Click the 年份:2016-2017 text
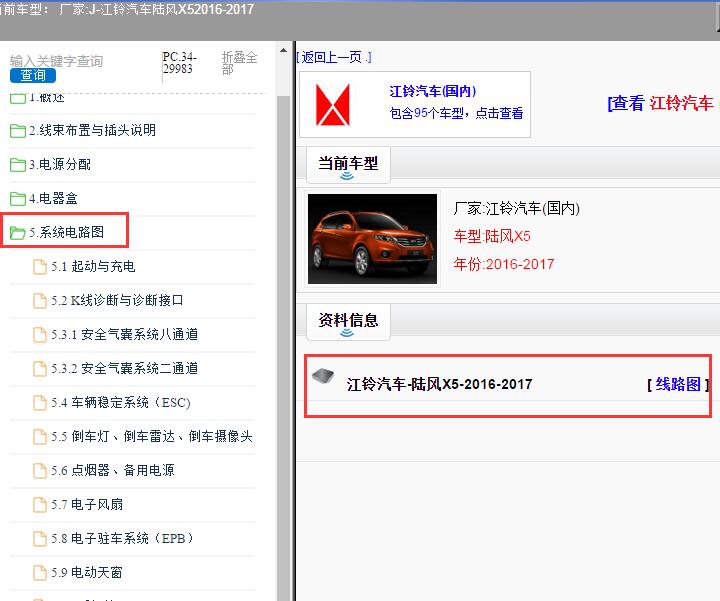 pyautogui.click(x=504, y=264)
